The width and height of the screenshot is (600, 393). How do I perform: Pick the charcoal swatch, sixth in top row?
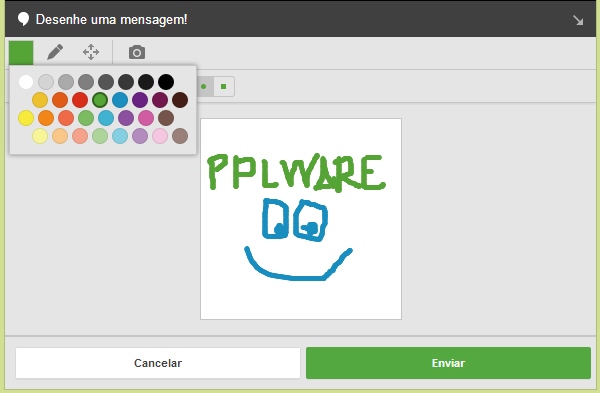point(126,82)
